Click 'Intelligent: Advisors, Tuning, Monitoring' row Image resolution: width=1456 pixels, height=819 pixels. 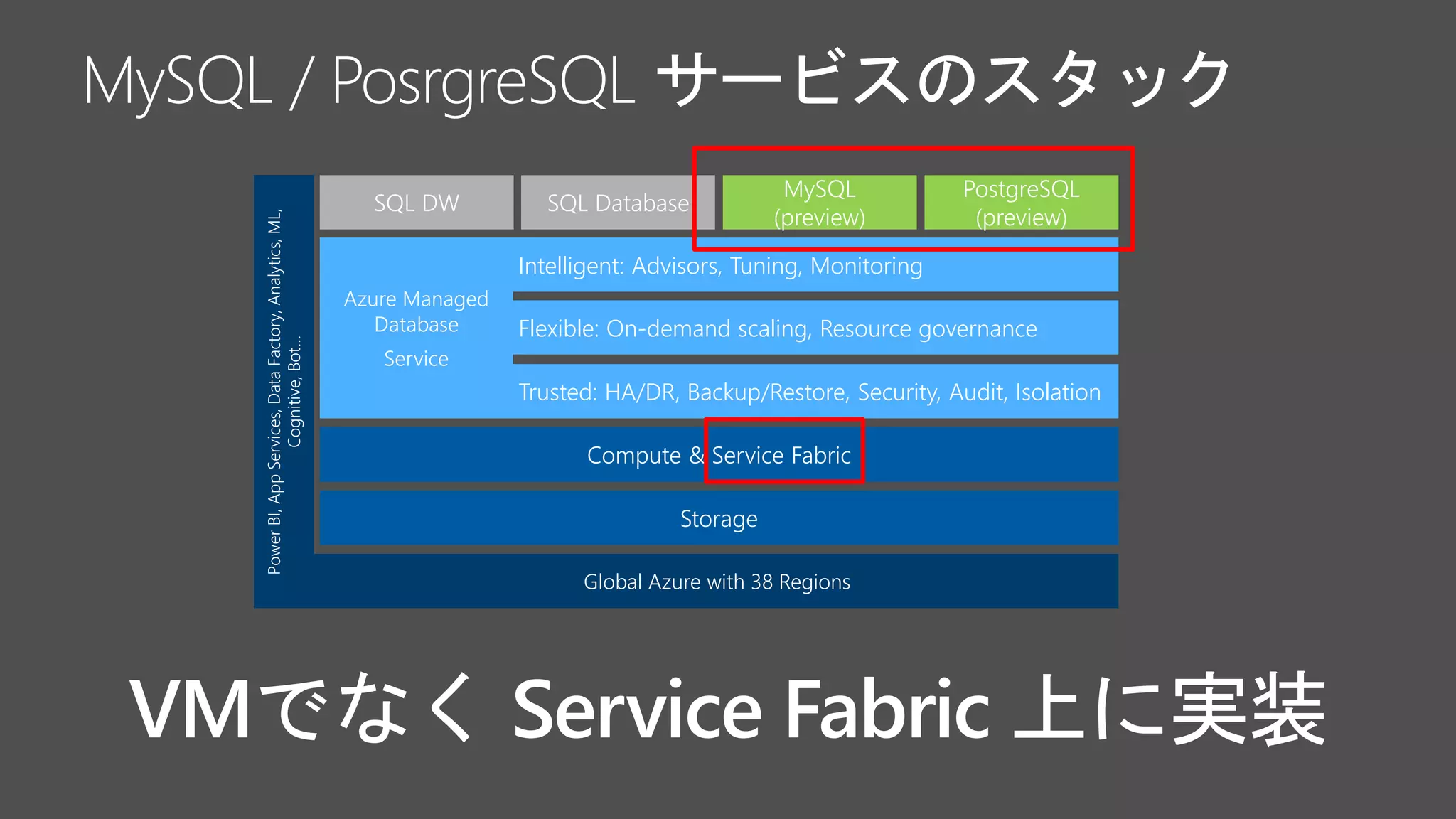coord(815,265)
